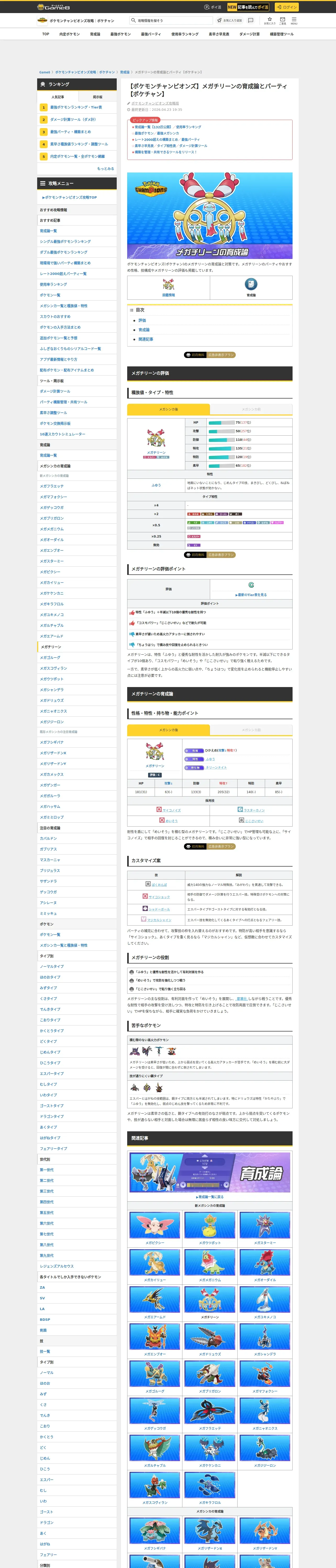
Task: Click the 目次 list icon
Action: coord(132,310)
